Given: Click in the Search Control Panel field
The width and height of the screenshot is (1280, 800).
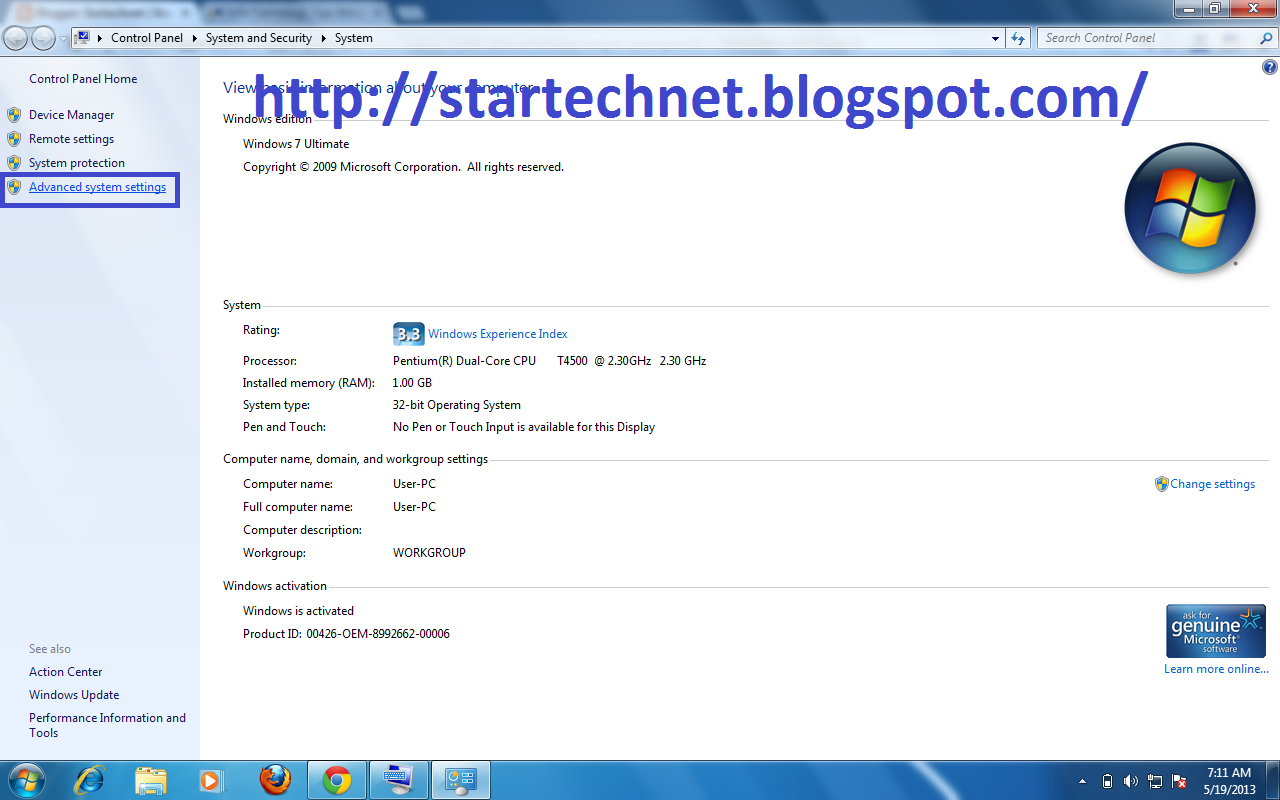Looking at the screenshot, I should (1148, 38).
